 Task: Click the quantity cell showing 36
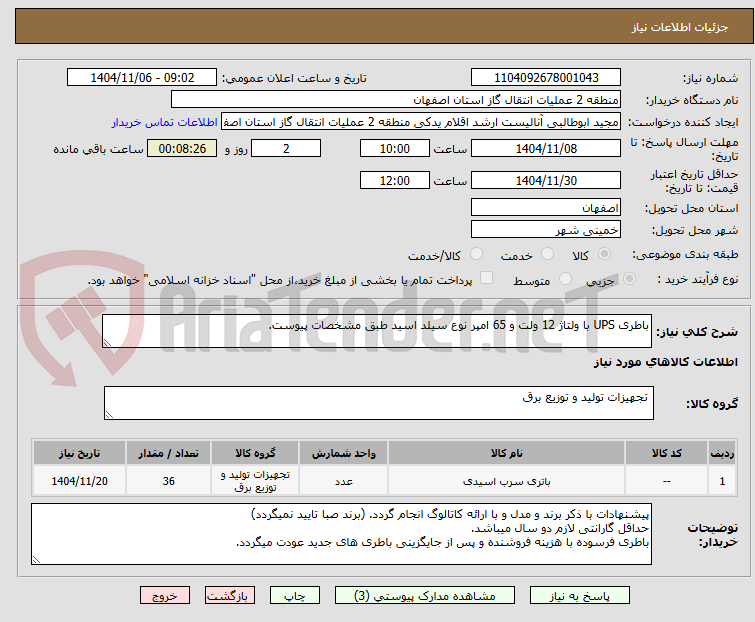click(168, 481)
